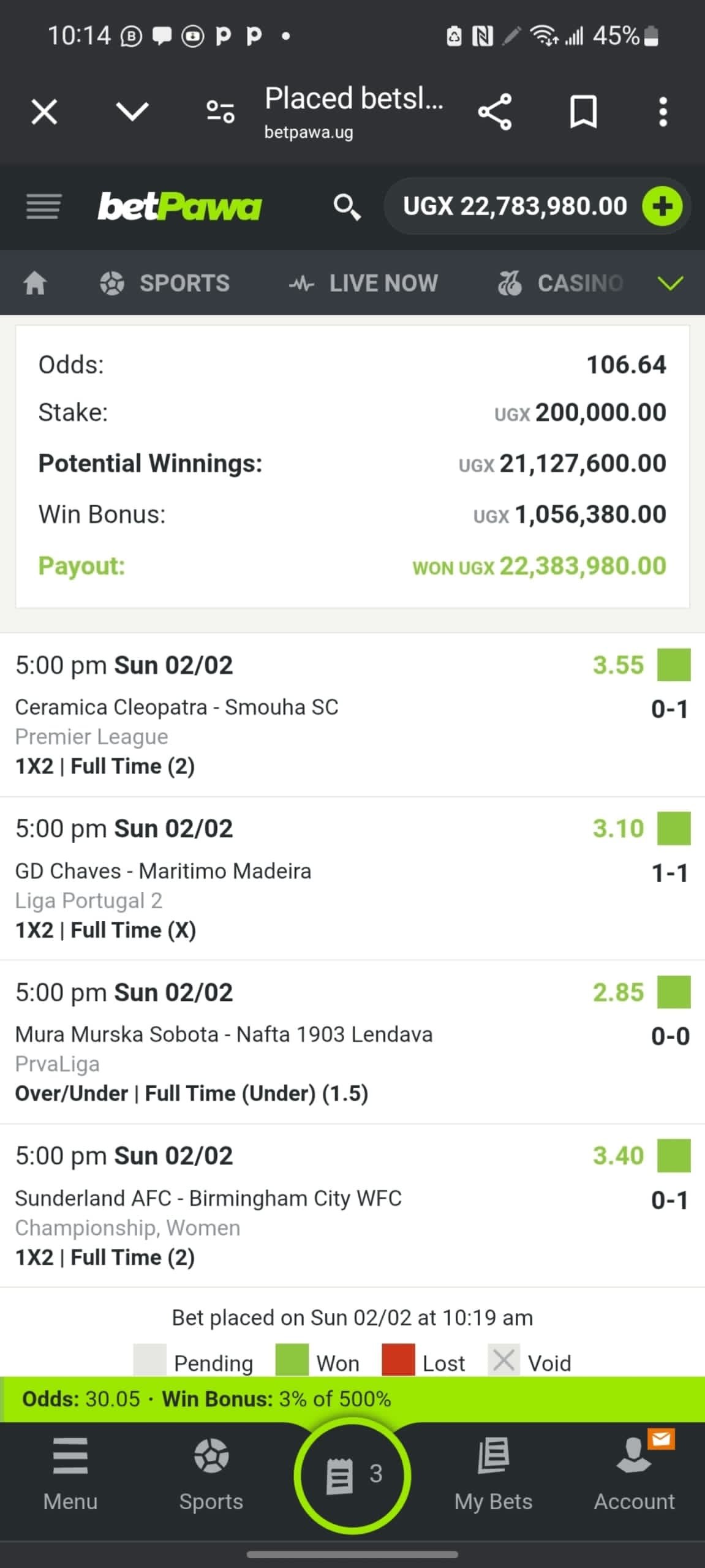
Task: Expand more navigation categories chevron
Action: click(x=670, y=284)
